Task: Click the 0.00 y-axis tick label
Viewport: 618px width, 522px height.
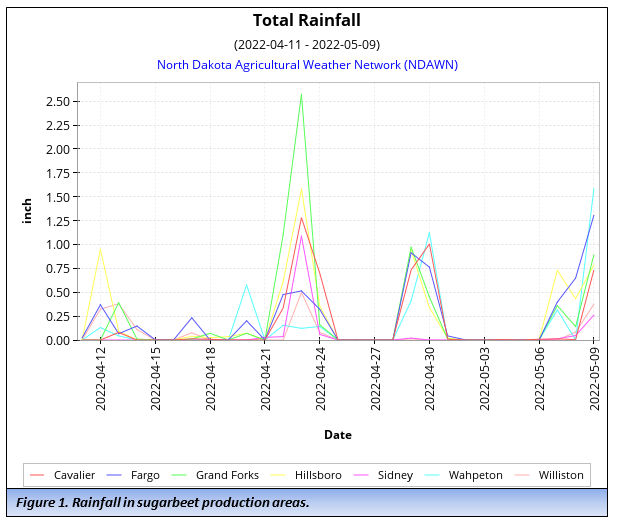Action: 58,340
